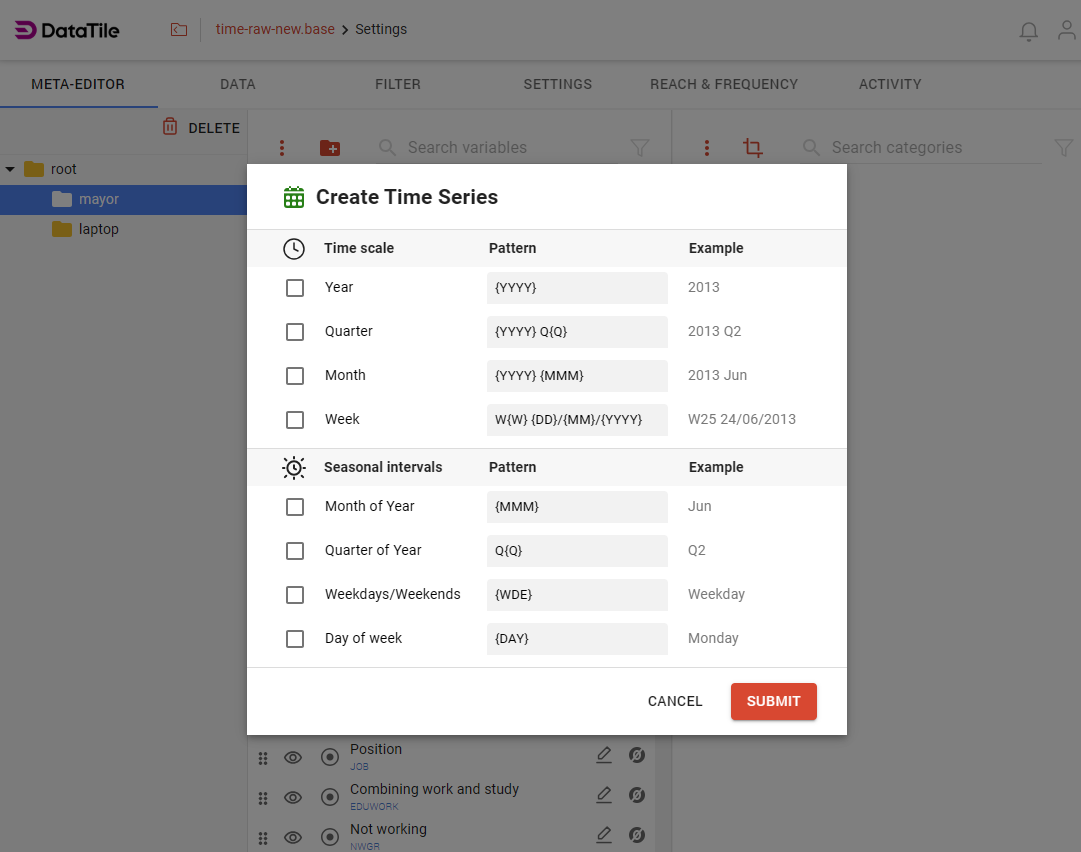Enable the Year time scale checkbox
This screenshot has width=1081, height=852.
tap(295, 288)
